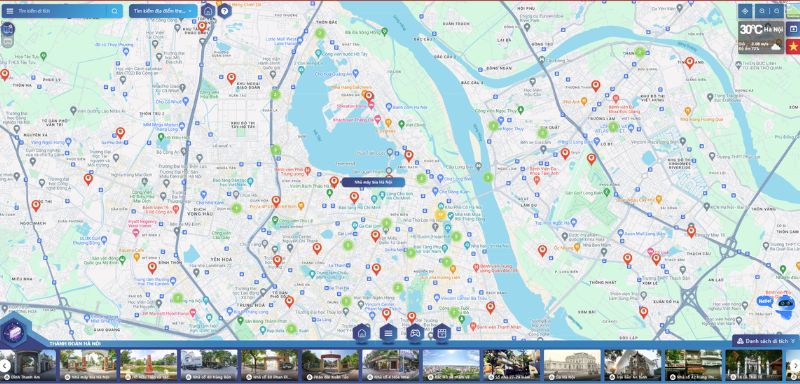Click the Thành Đoàn Hà Nội hexagon logo
800x384 pixels.
pyautogui.click(x=15, y=331)
